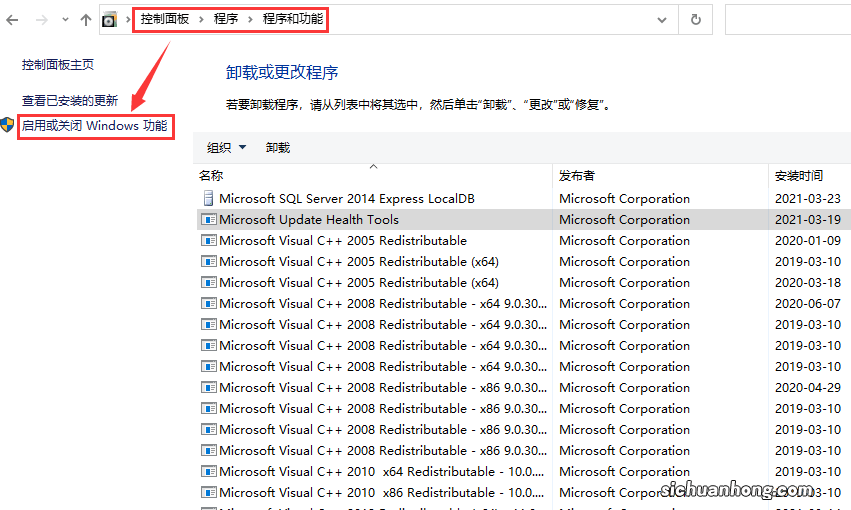The height and width of the screenshot is (510, 851).
Task: Click the search box at top right
Action: click(788, 20)
